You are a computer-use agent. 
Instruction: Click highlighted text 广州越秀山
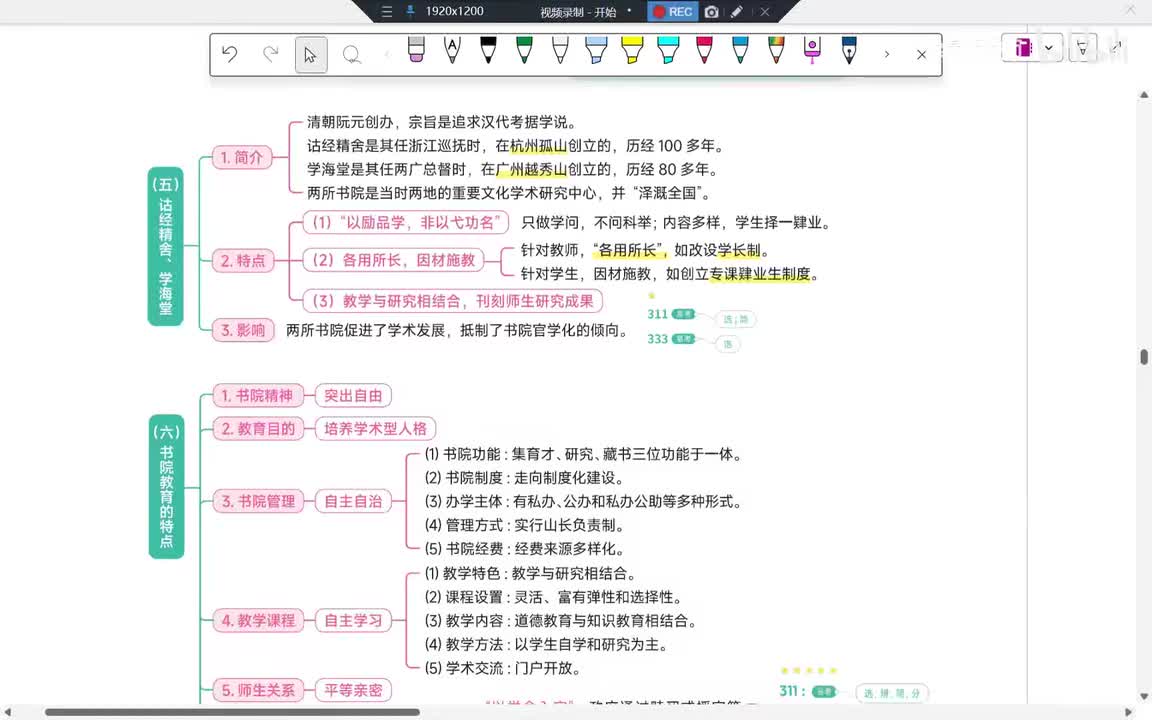(531, 170)
